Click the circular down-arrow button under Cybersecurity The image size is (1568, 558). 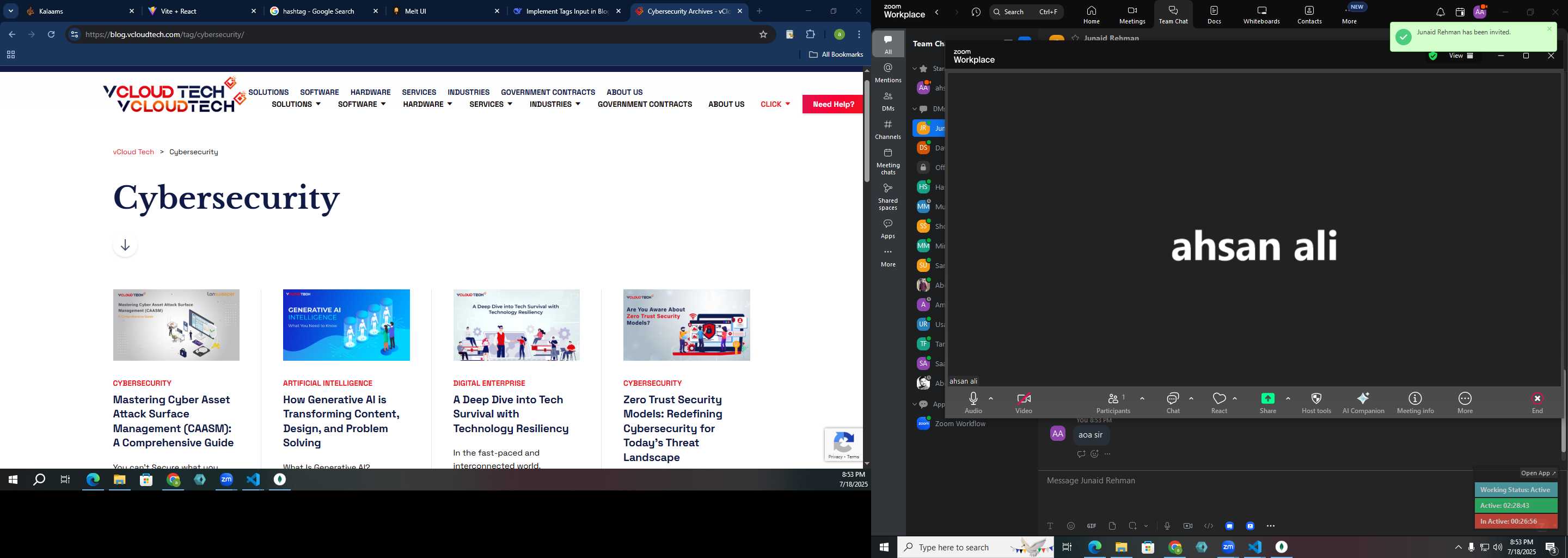(125, 245)
